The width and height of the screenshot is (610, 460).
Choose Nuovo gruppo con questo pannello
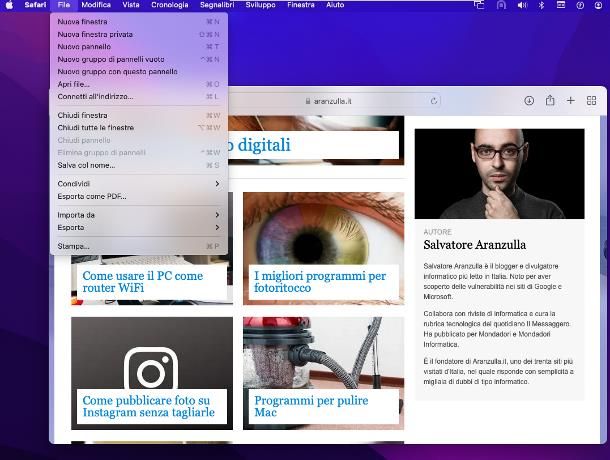coord(139,72)
